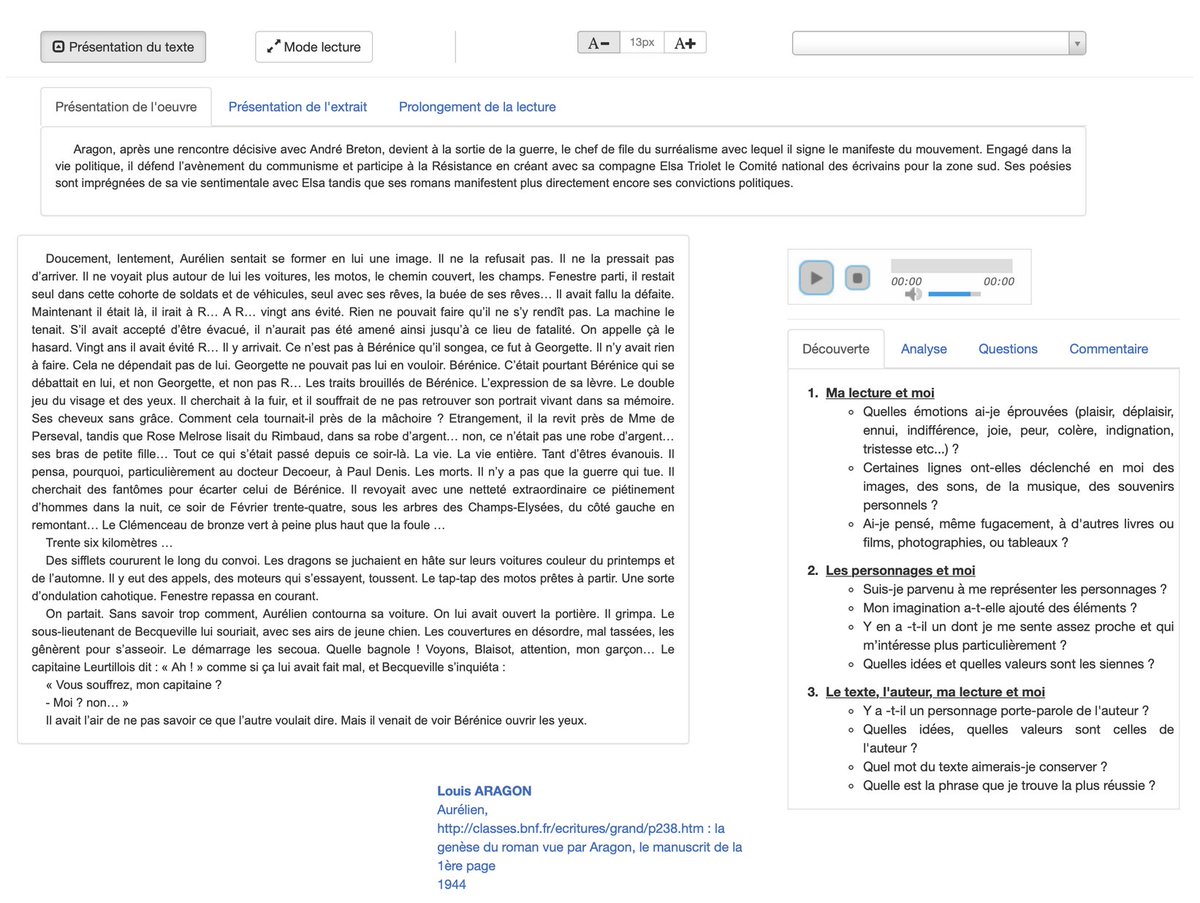Open the Questions tab
Viewport: 1200px width, 903px height.
pos(1008,349)
